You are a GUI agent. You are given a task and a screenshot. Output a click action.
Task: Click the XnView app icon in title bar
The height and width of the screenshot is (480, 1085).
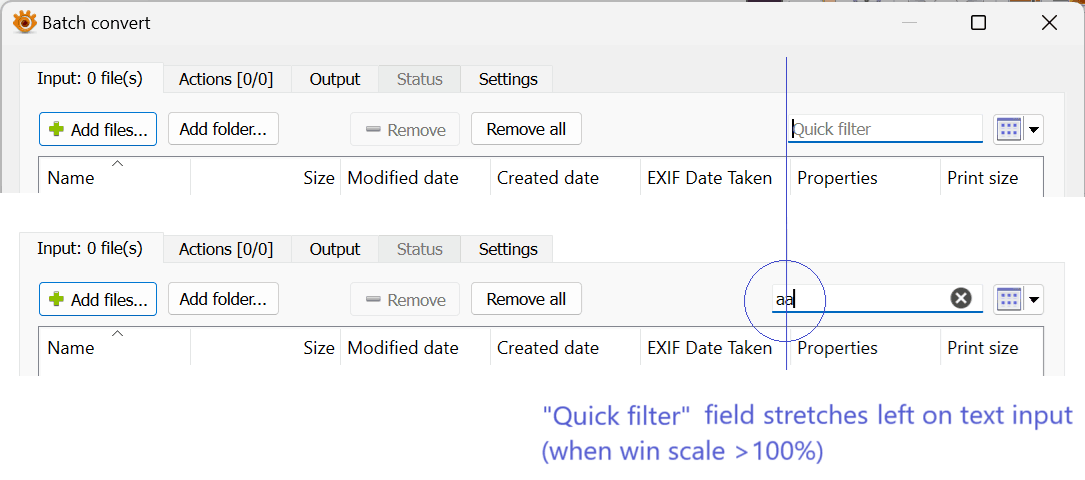click(25, 22)
